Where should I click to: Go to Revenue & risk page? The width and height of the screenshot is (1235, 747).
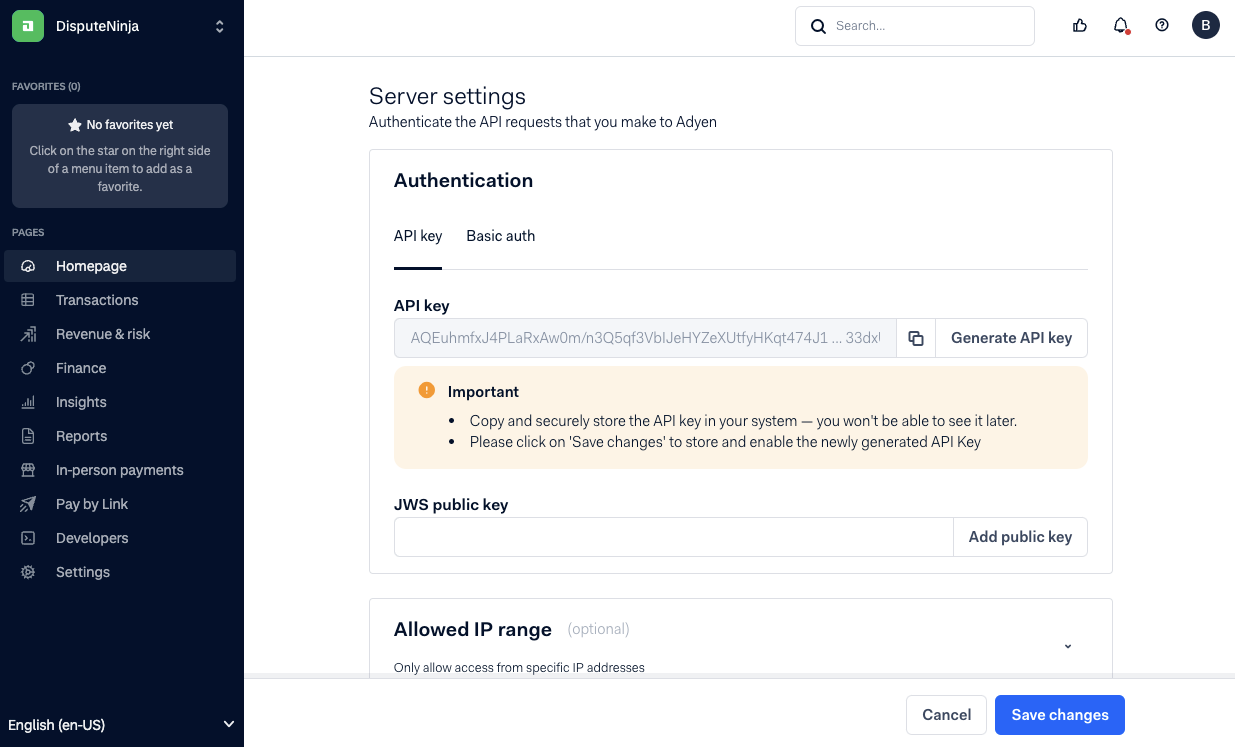(x=120, y=334)
